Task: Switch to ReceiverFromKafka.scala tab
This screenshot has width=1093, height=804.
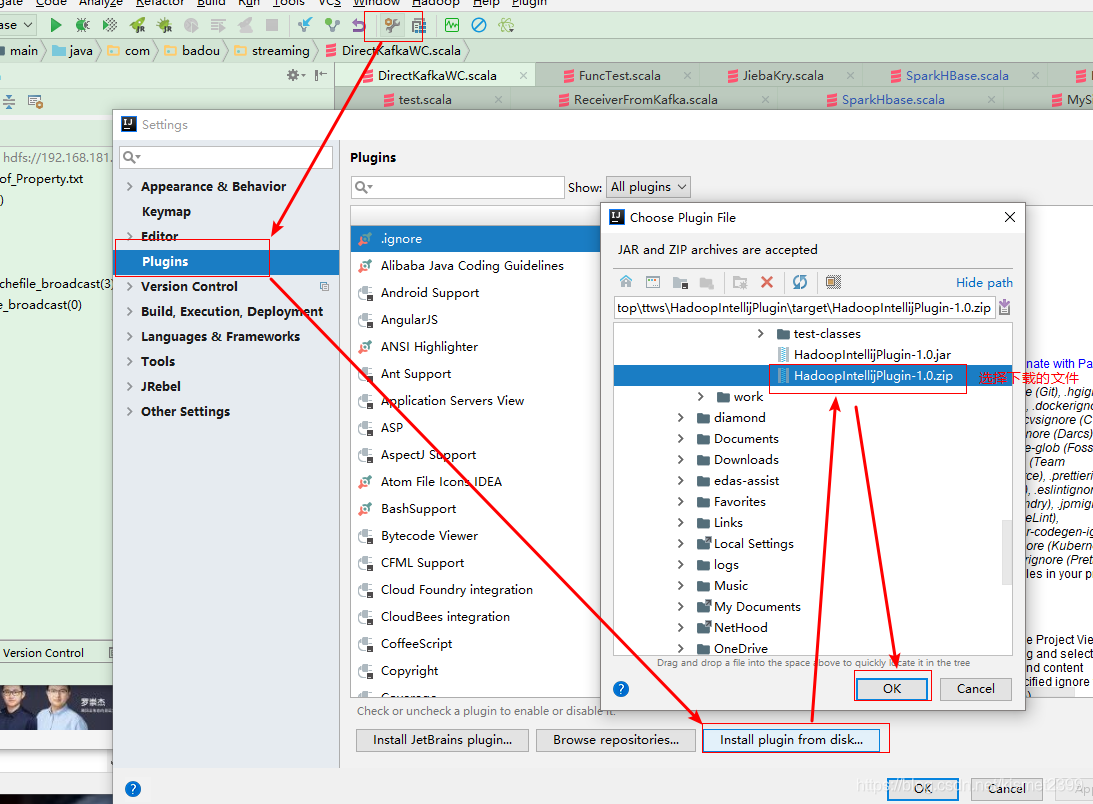Action: (x=645, y=100)
